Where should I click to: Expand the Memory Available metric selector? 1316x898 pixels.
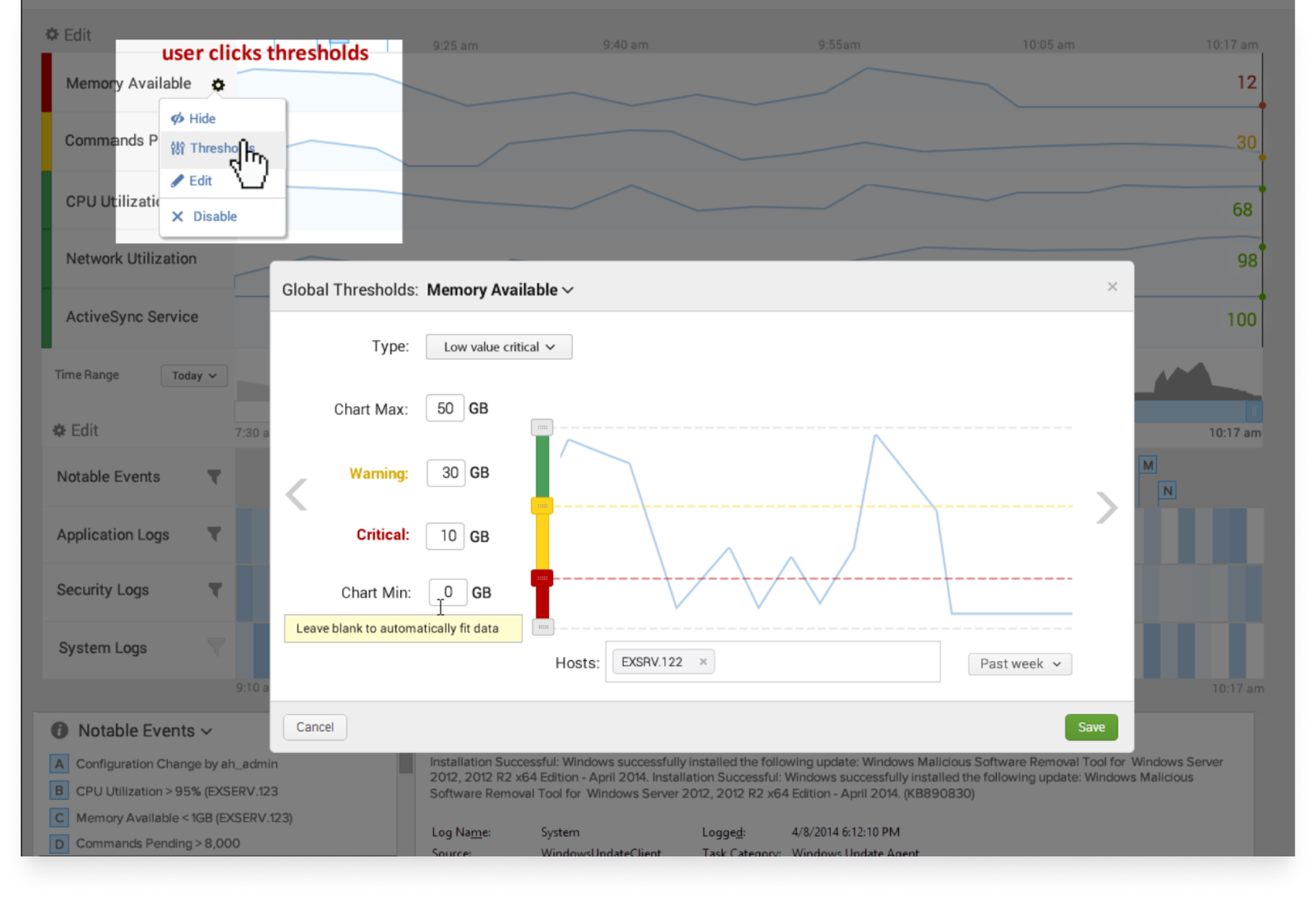[500, 289]
